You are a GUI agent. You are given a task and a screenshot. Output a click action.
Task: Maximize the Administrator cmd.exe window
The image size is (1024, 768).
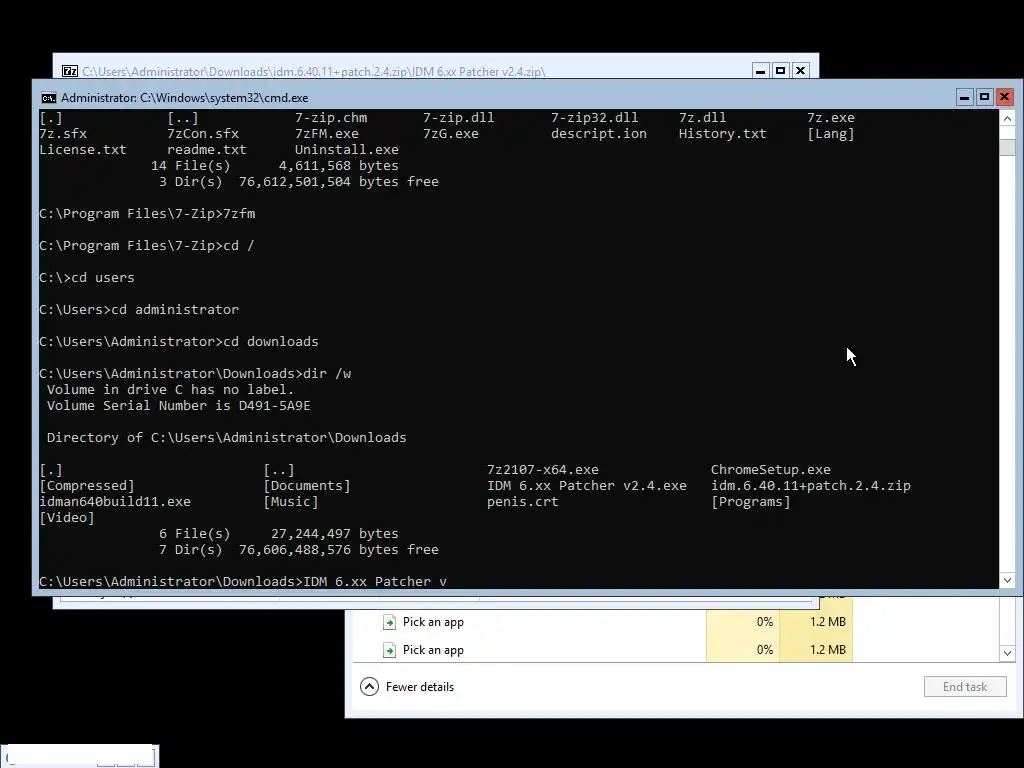point(984,97)
